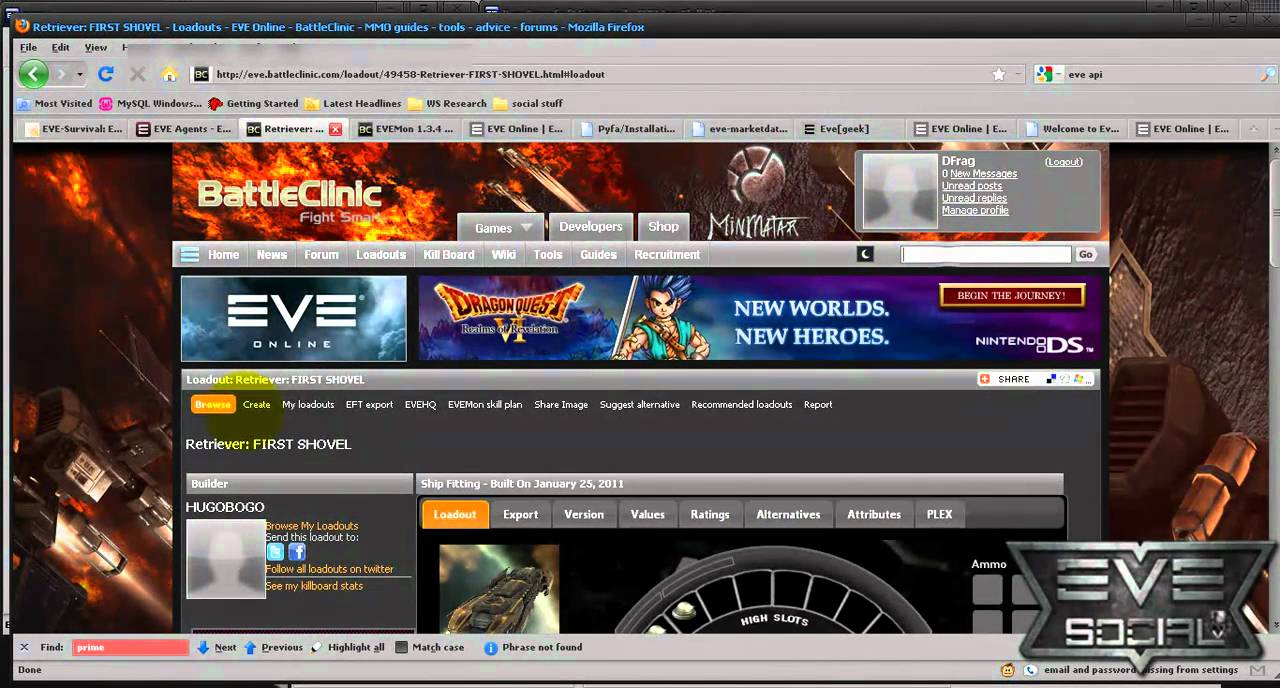The width and height of the screenshot is (1280, 688).
Task: Switch to EVEMon 1.3.4 tab
Action: pos(406,129)
